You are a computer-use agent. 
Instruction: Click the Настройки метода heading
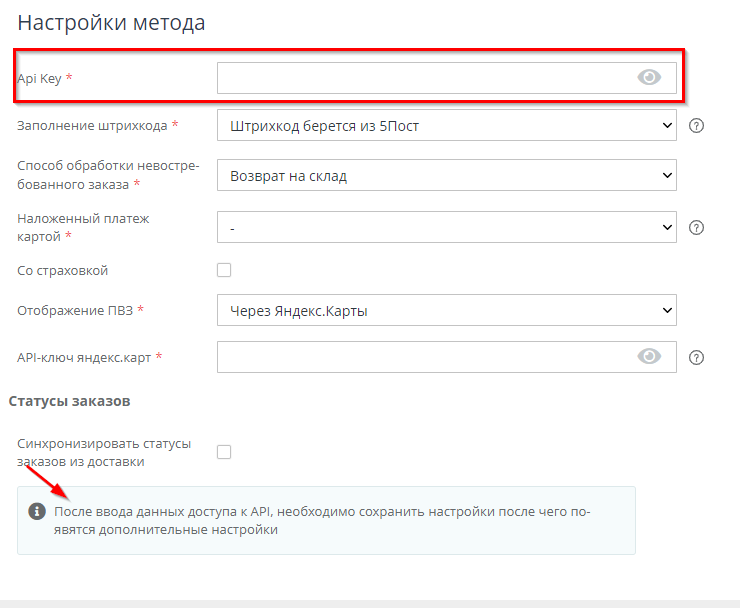click(111, 23)
